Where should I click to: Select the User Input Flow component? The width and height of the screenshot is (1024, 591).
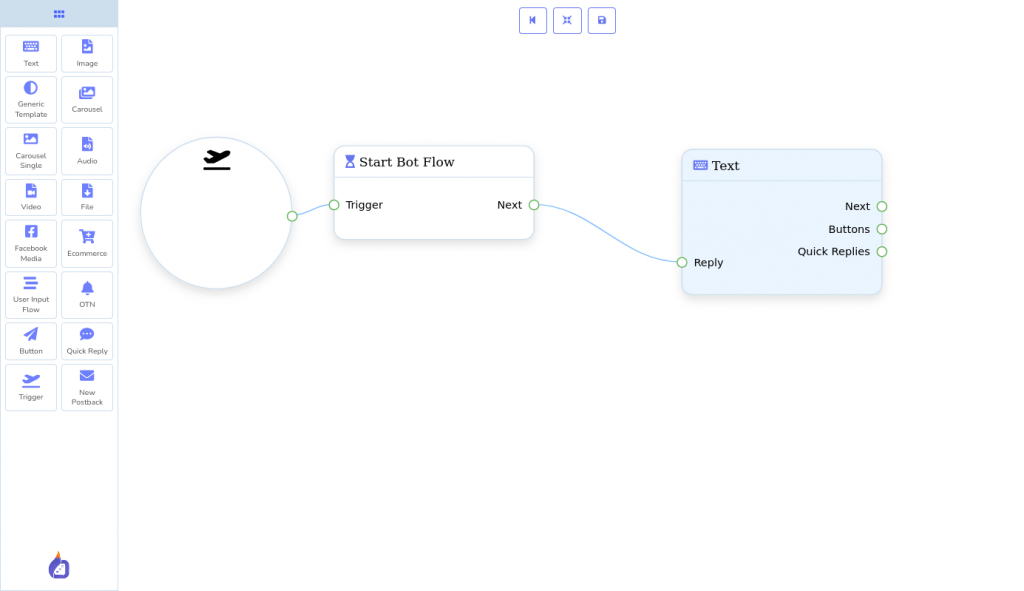[x=31, y=294]
